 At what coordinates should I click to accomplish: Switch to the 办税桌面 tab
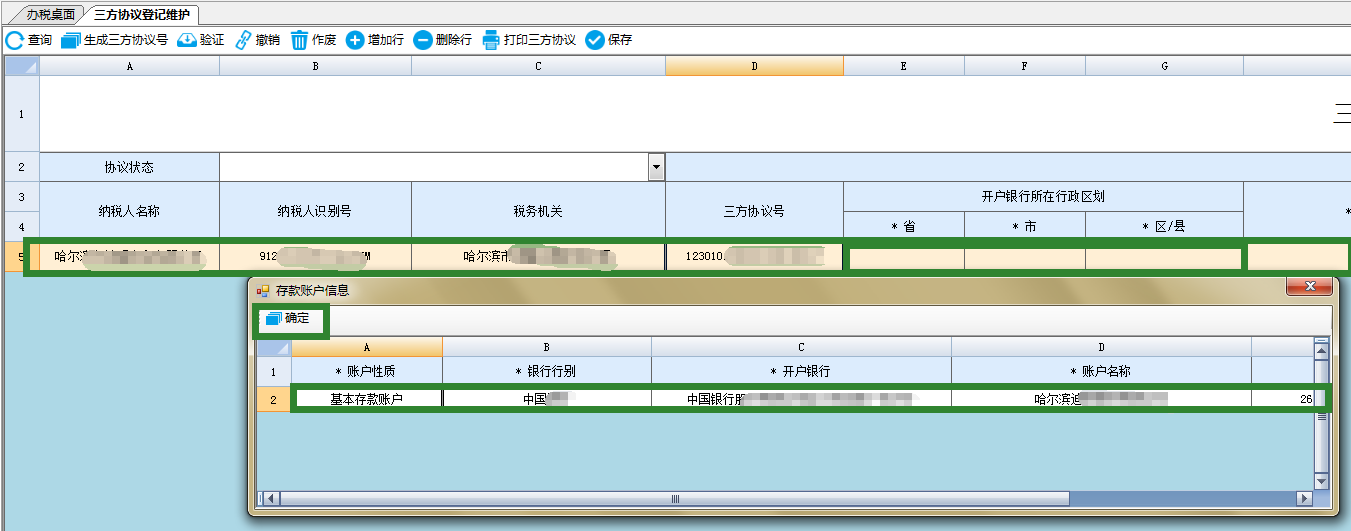pos(50,14)
